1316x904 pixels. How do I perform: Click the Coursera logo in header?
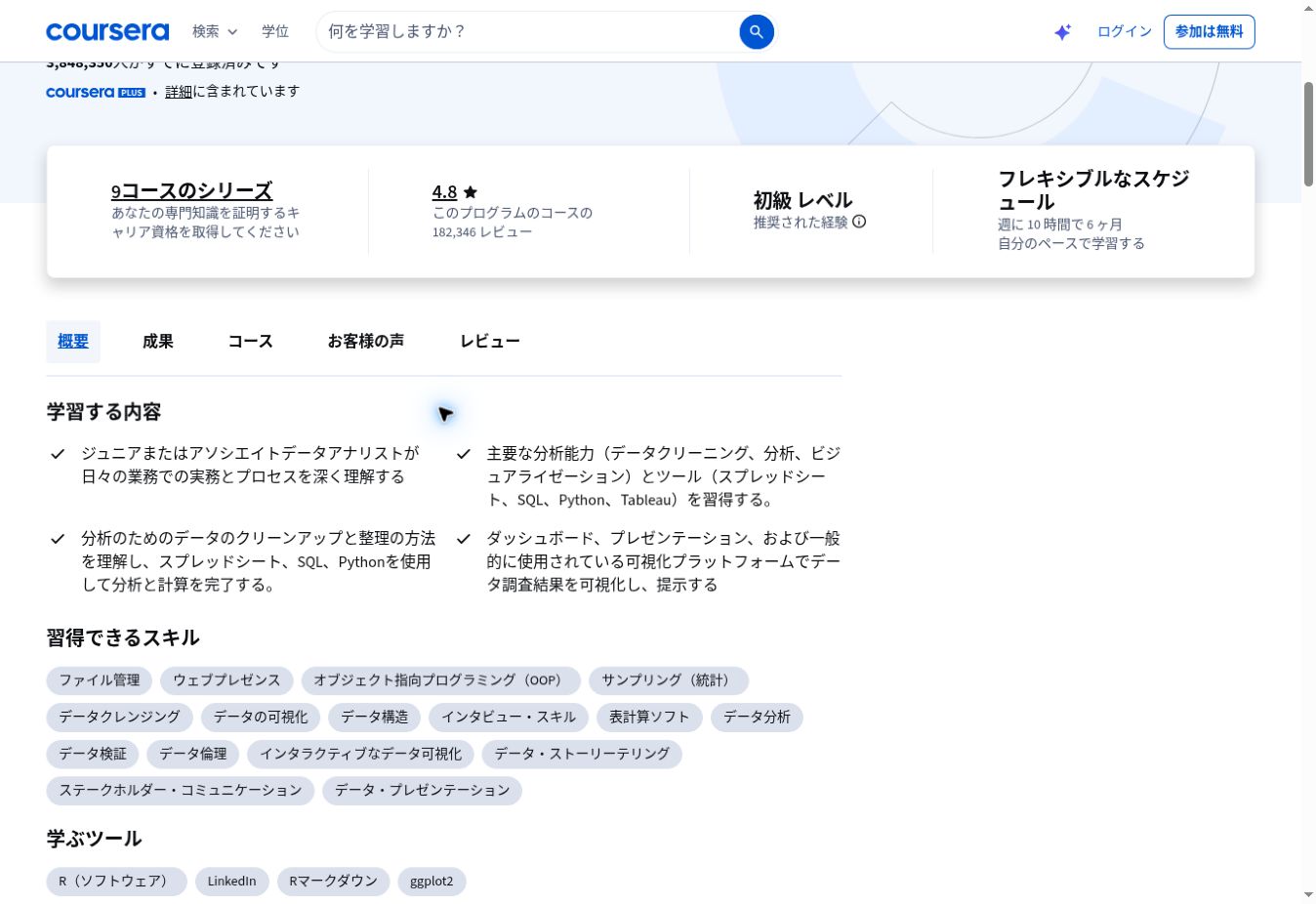107,31
